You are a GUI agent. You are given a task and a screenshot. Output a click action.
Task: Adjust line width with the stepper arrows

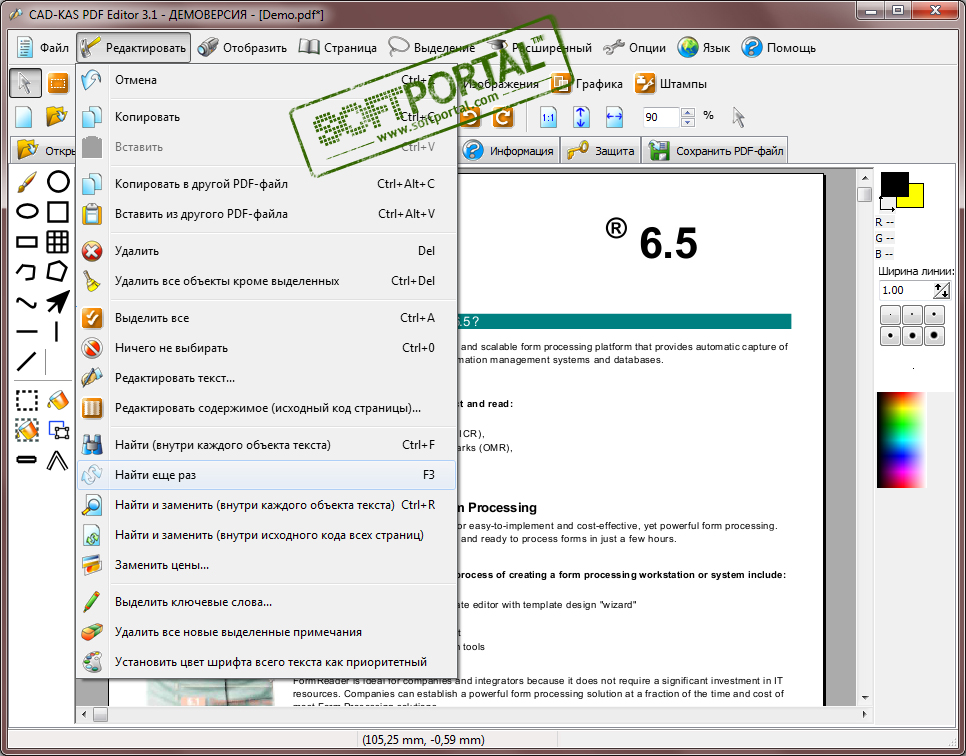click(x=941, y=290)
